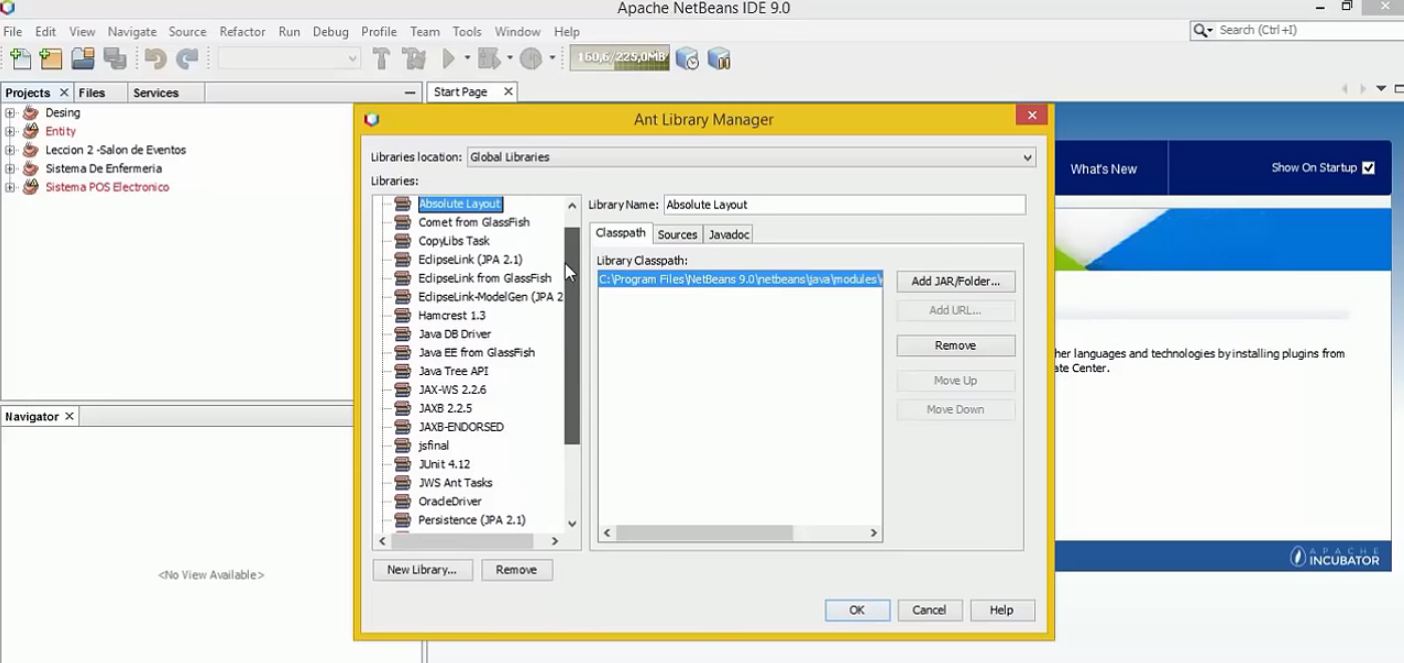Click the New Project toolbar icon
The height and width of the screenshot is (663, 1404).
(x=51, y=59)
